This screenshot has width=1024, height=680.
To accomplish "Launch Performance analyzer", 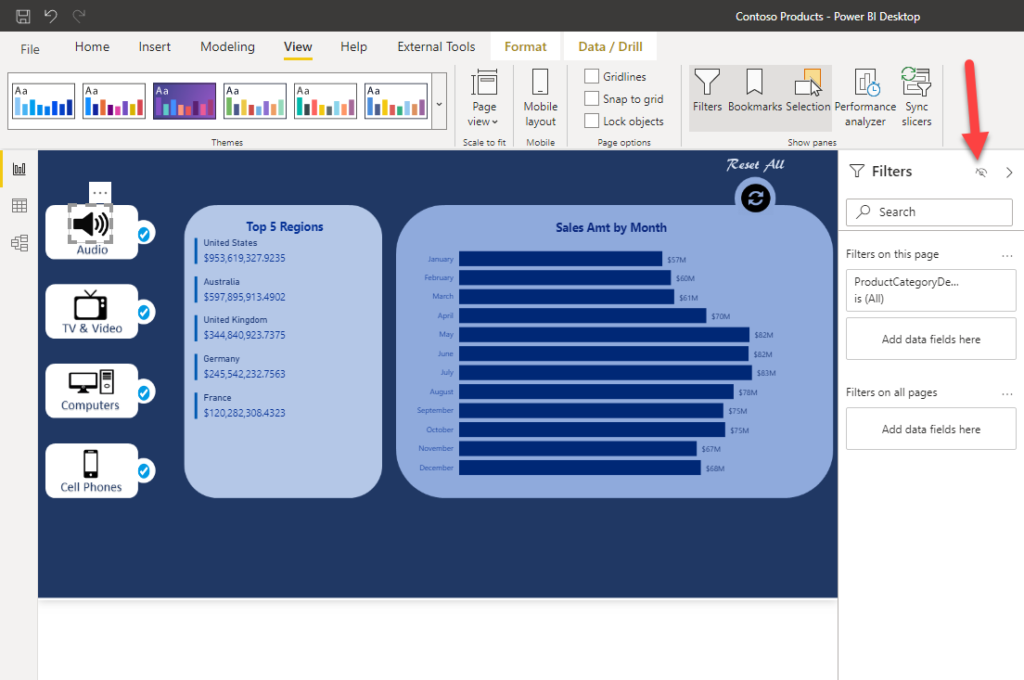I will pos(865,97).
